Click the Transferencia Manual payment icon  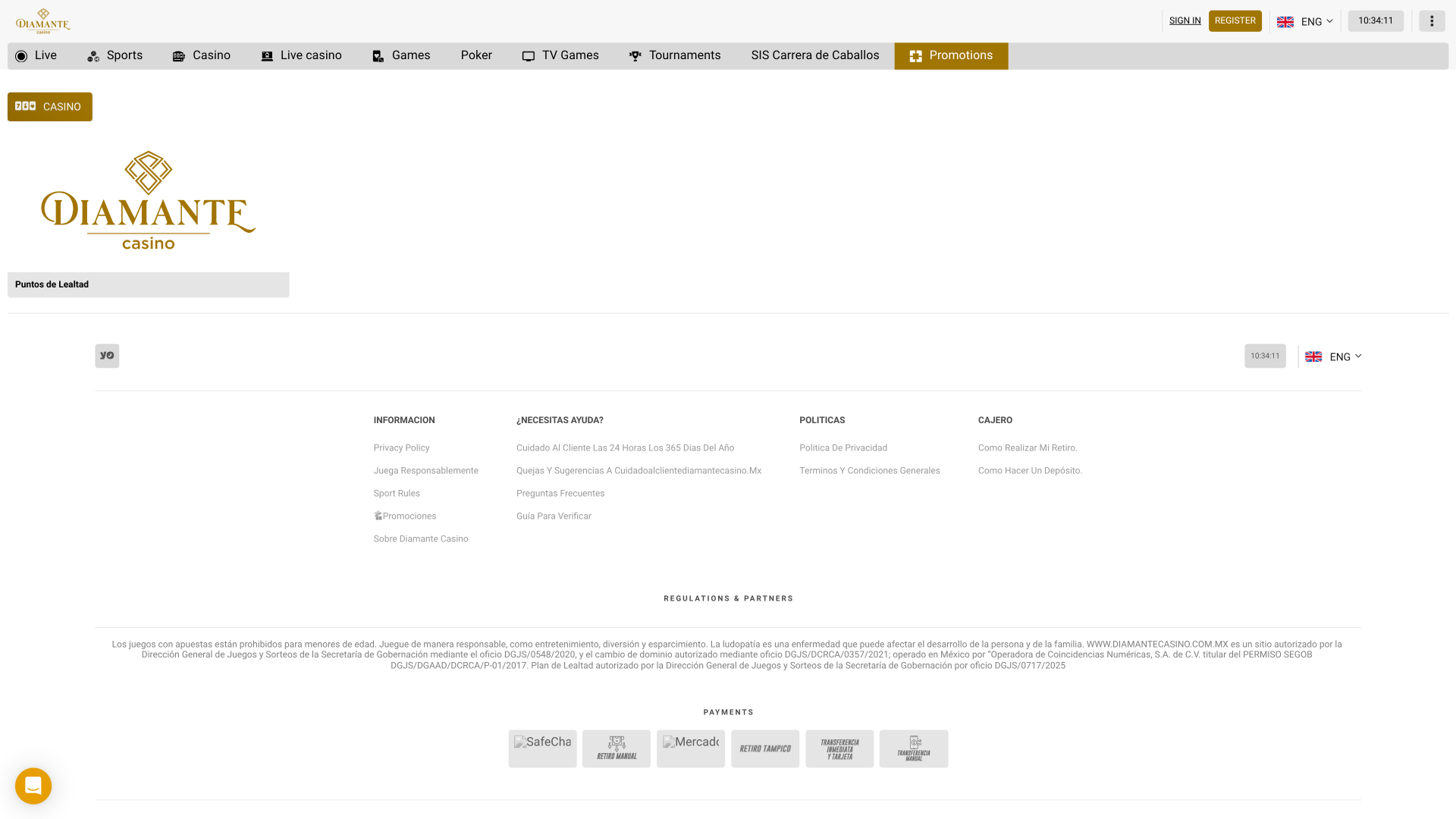point(914,748)
